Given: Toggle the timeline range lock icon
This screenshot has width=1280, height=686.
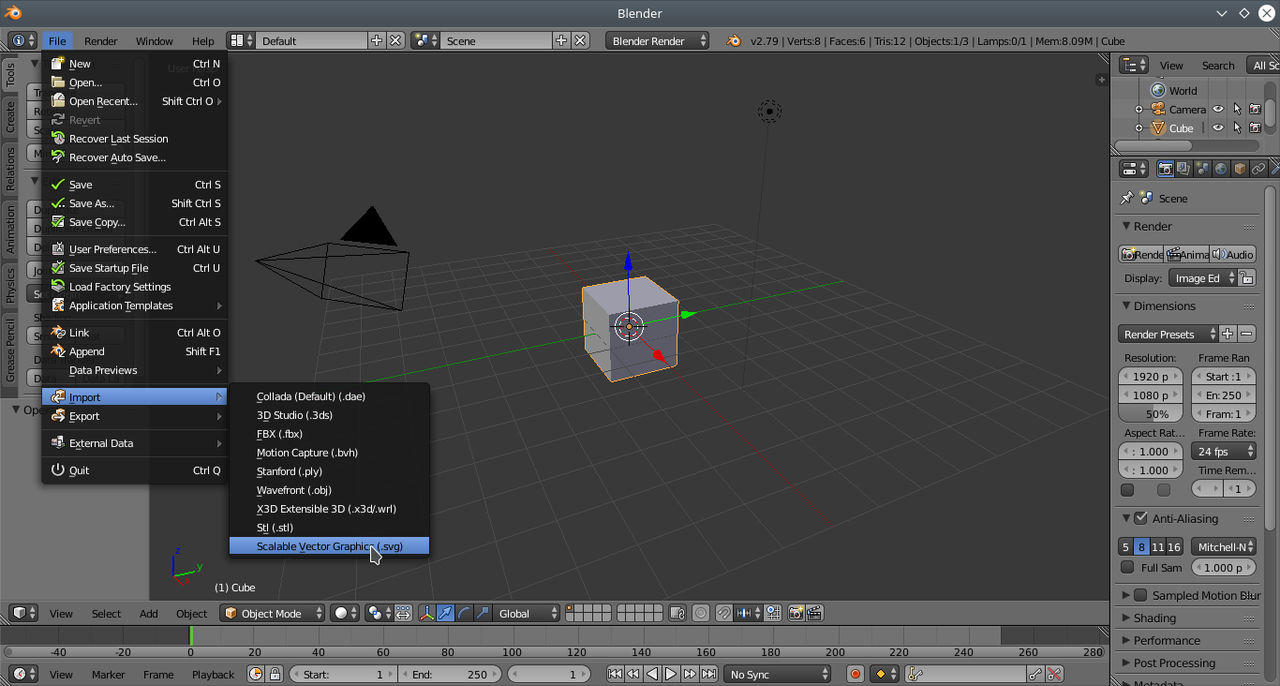Looking at the screenshot, I should (275, 674).
